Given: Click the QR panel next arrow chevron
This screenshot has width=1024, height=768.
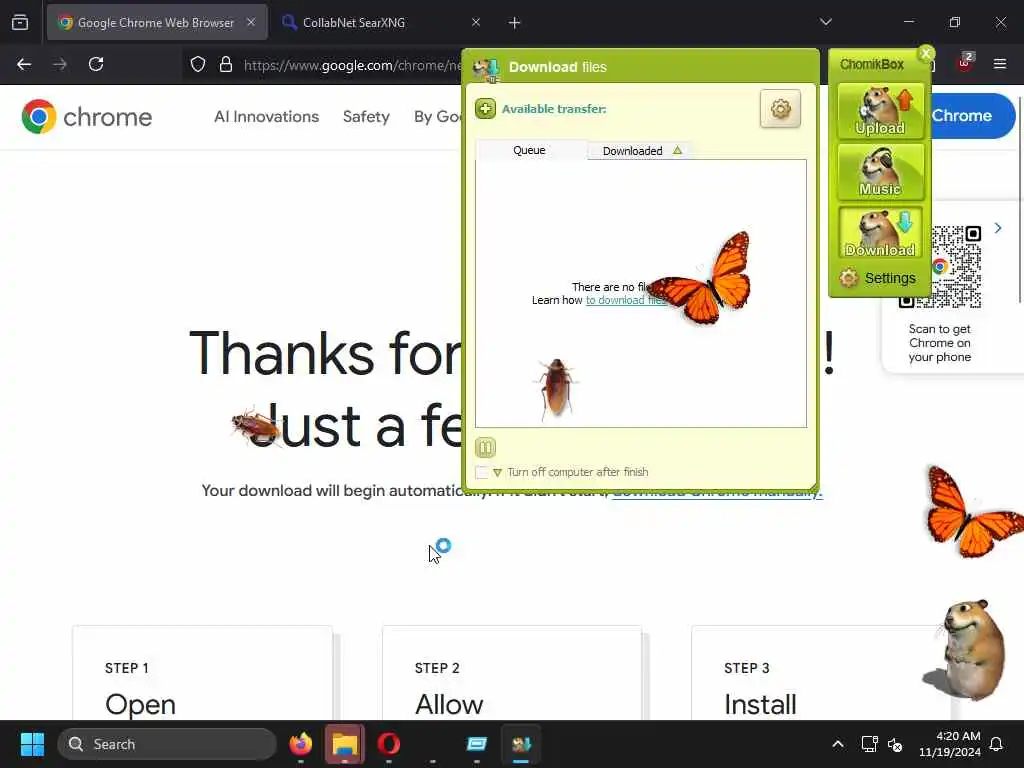Looking at the screenshot, I should point(998,228).
